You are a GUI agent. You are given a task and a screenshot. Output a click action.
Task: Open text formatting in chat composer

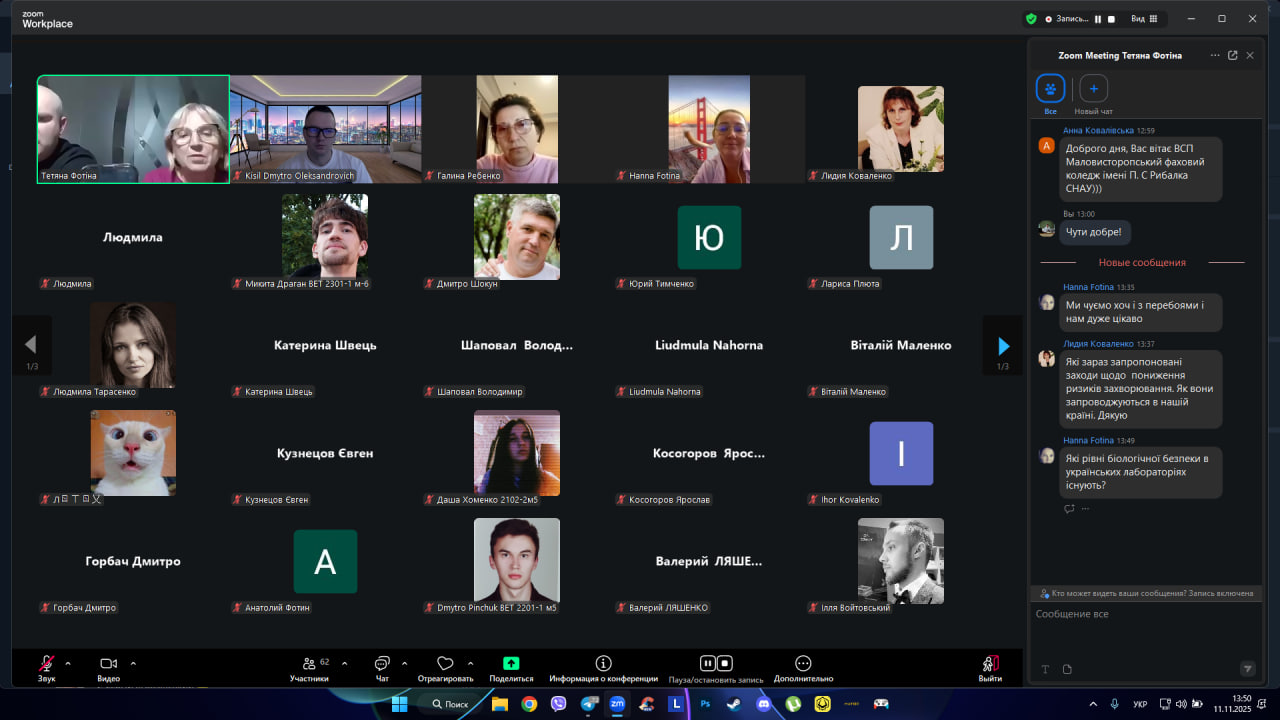[x=1045, y=669]
